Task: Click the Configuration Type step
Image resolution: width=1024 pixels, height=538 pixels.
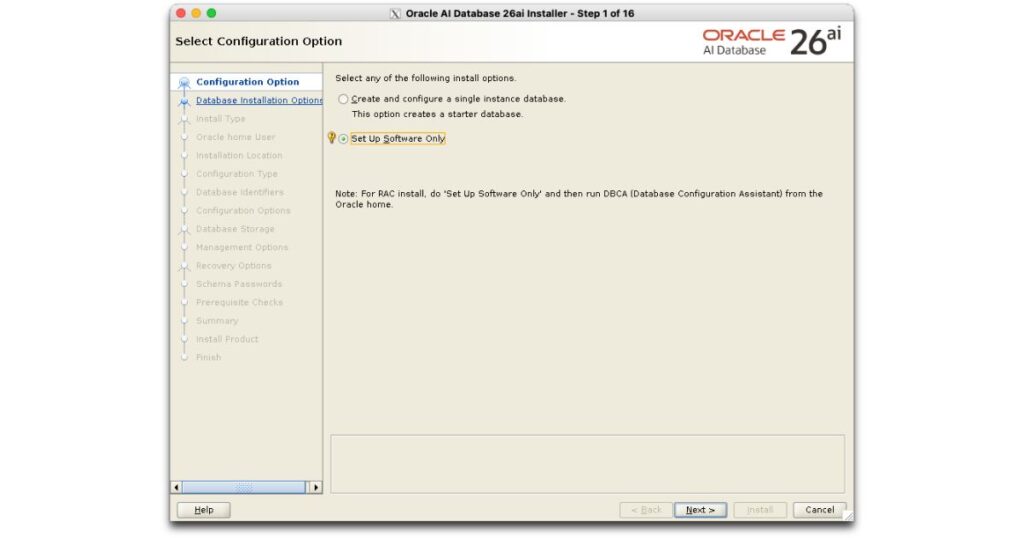Action: point(236,174)
